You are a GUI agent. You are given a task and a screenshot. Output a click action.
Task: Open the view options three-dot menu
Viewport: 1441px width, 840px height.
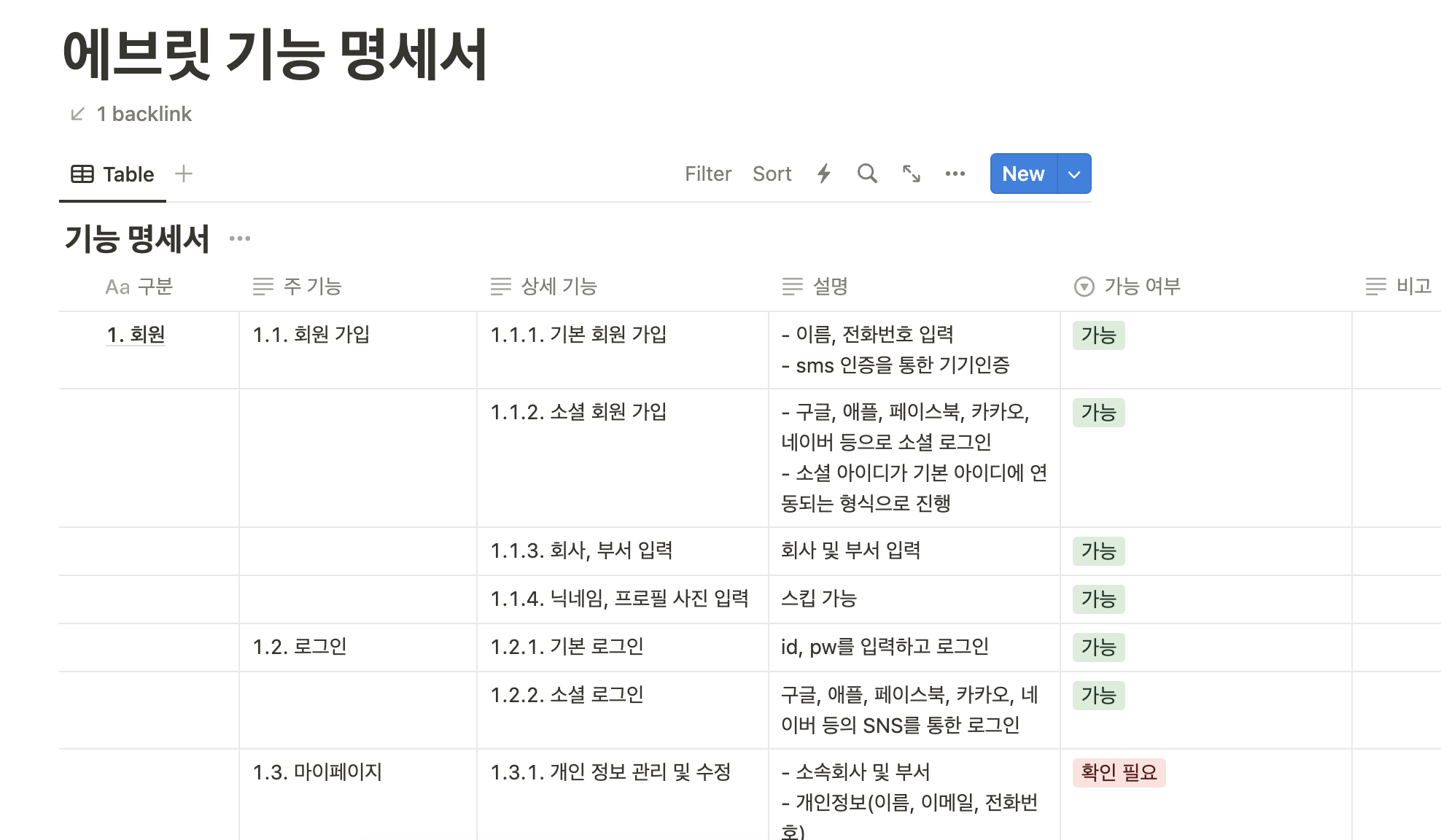coord(955,174)
